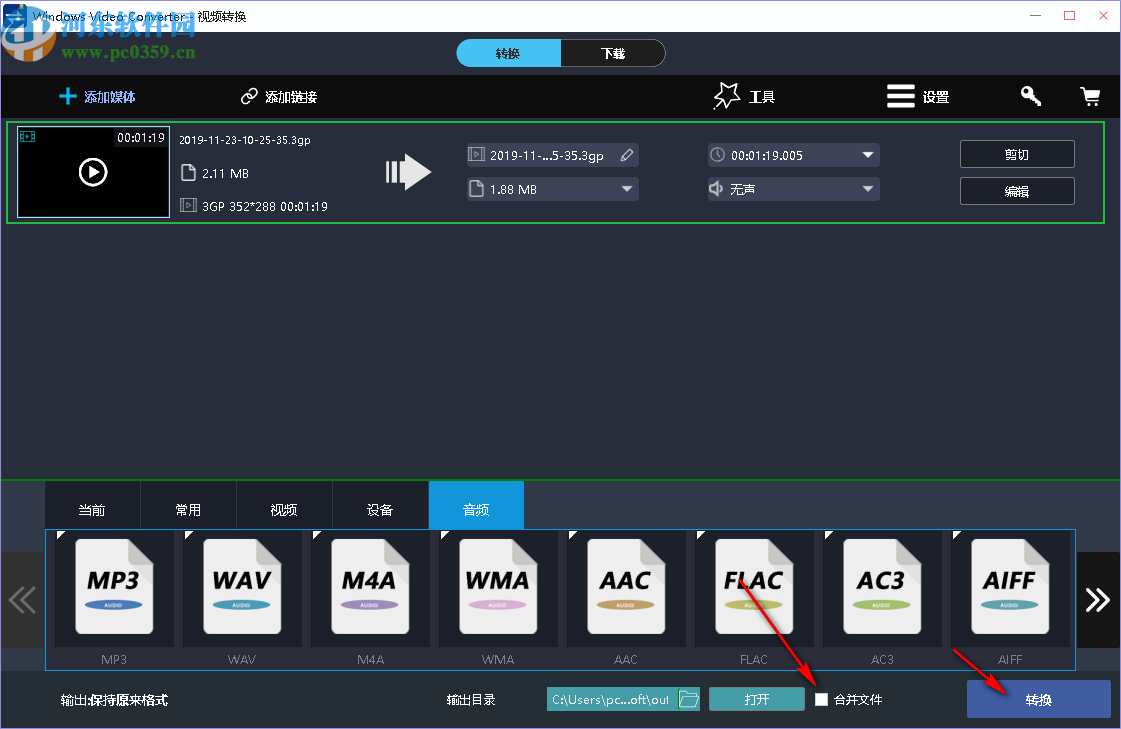Open the shopping cart icon

[1090, 96]
